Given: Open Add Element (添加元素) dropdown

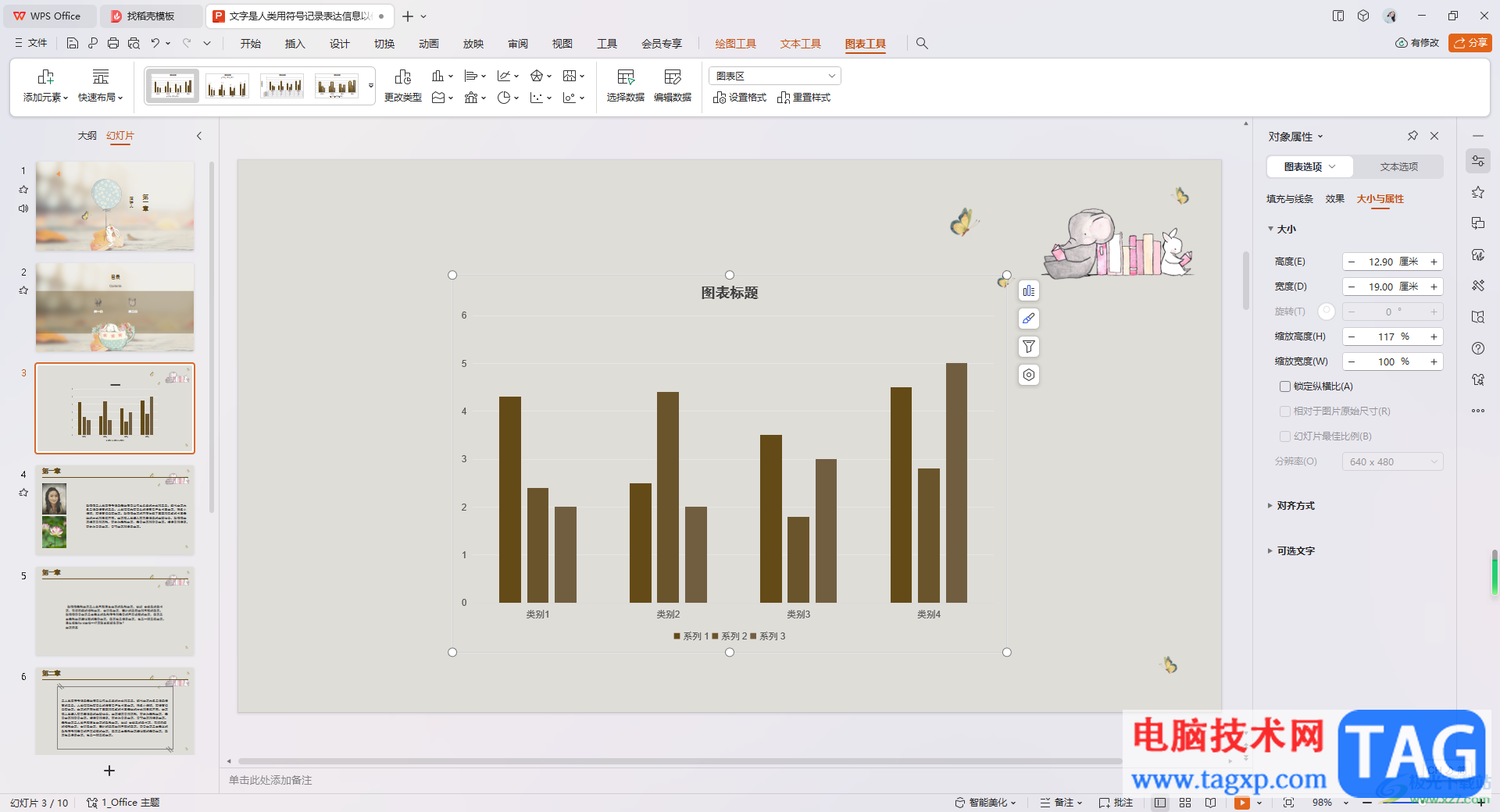Looking at the screenshot, I should 45,86.
